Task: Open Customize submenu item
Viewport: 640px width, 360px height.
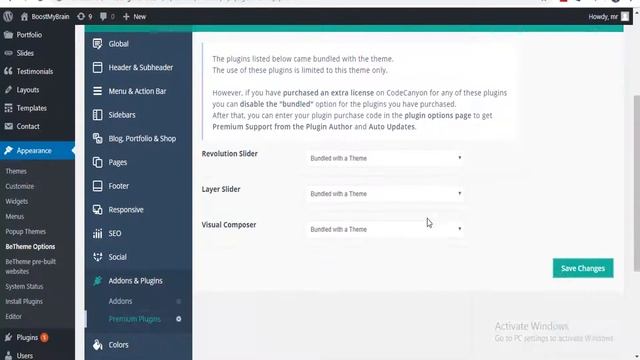Action: point(20,186)
